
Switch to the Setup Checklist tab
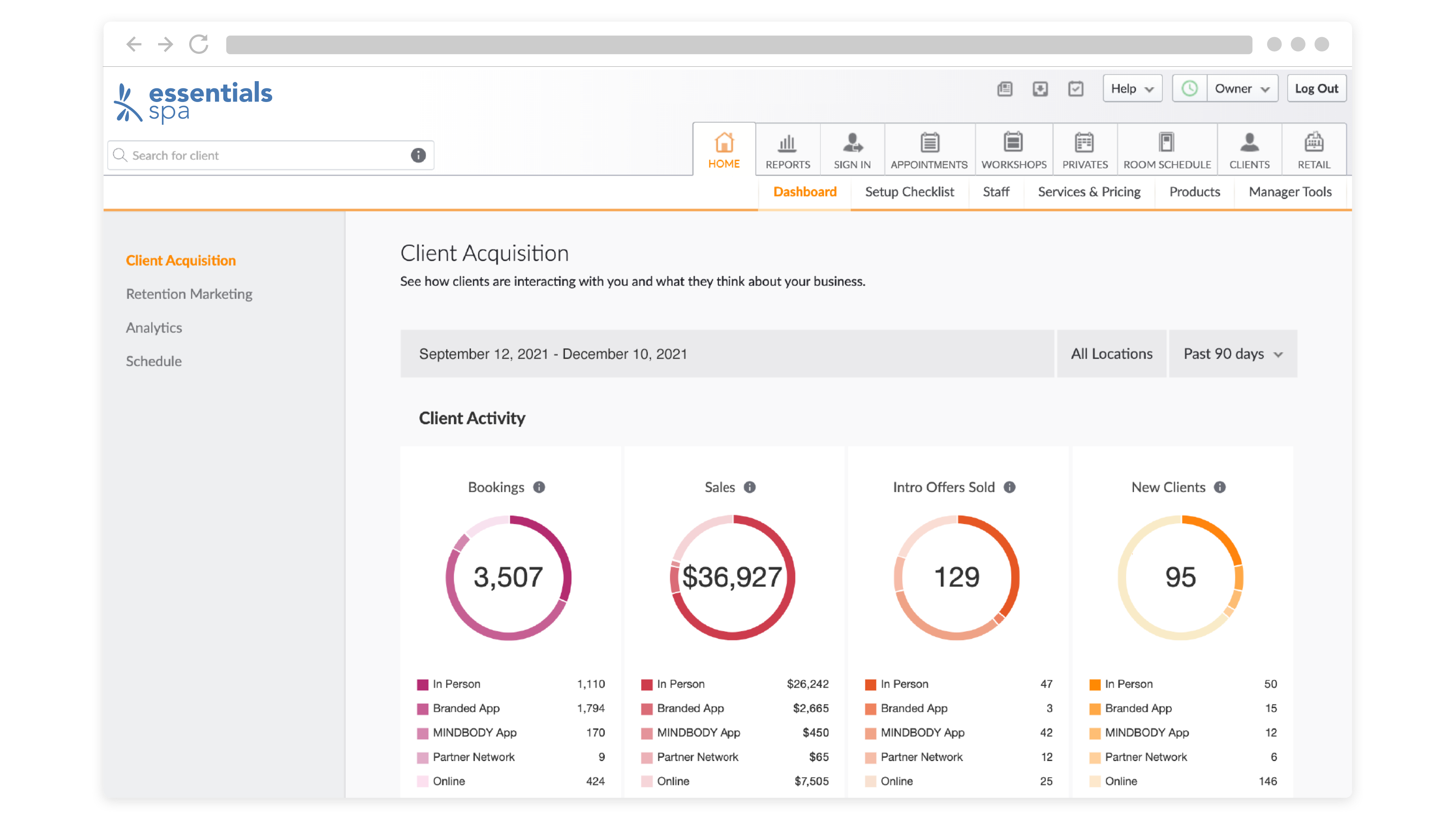(x=909, y=192)
